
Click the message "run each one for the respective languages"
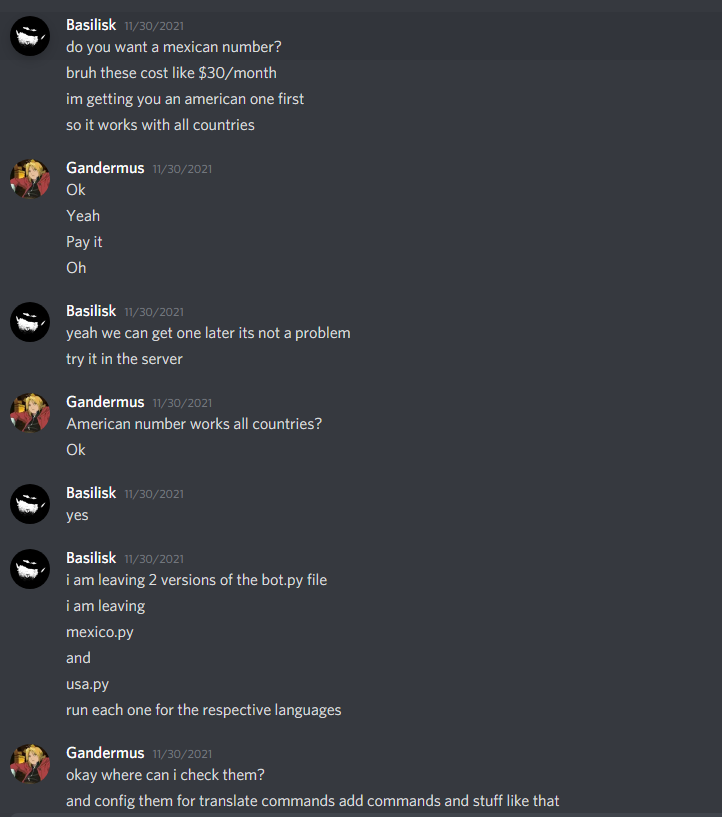(x=204, y=710)
